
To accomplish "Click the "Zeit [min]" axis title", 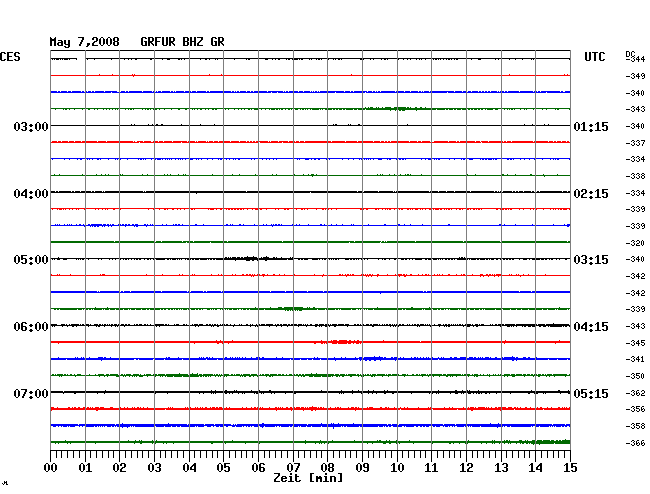I will click(x=308, y=478).
